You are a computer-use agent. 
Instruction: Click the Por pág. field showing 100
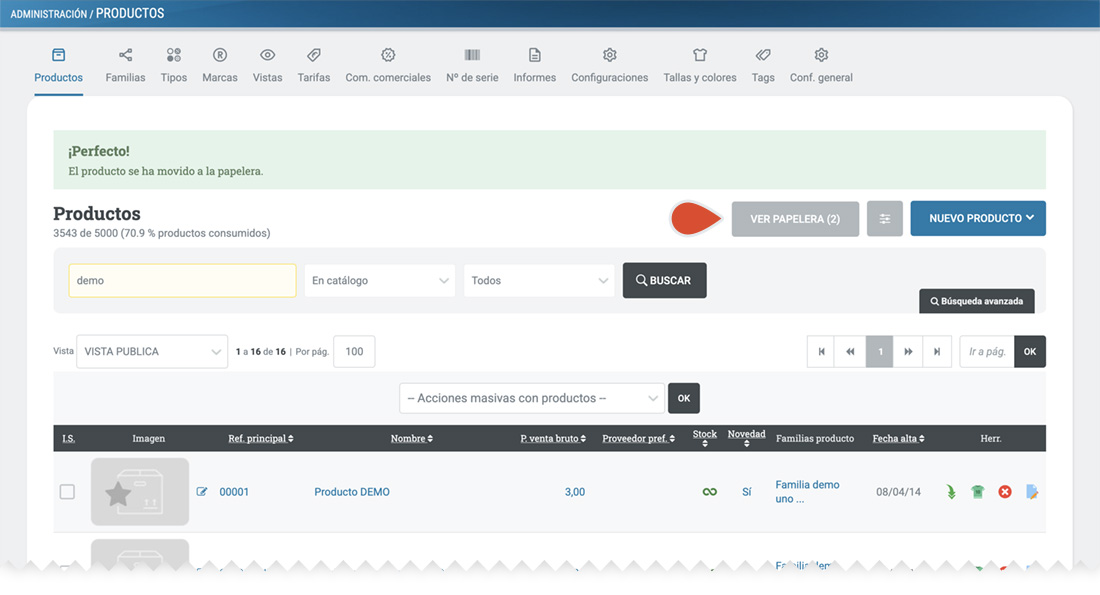354,352
